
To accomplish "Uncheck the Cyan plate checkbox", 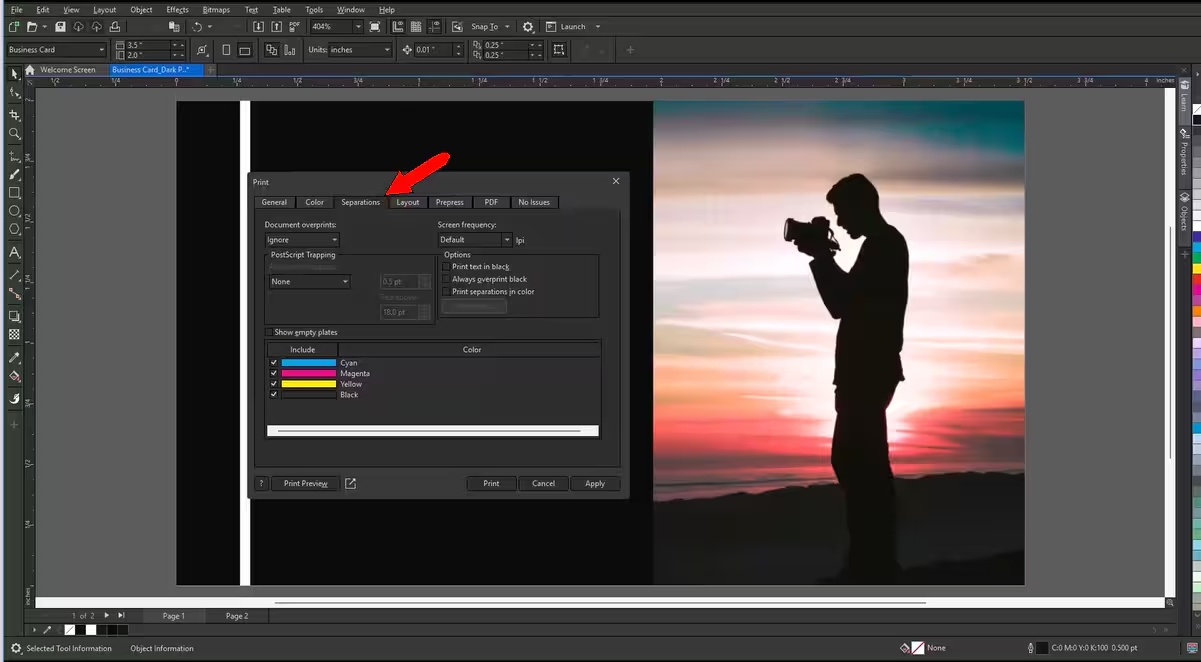I will (273, 363).
